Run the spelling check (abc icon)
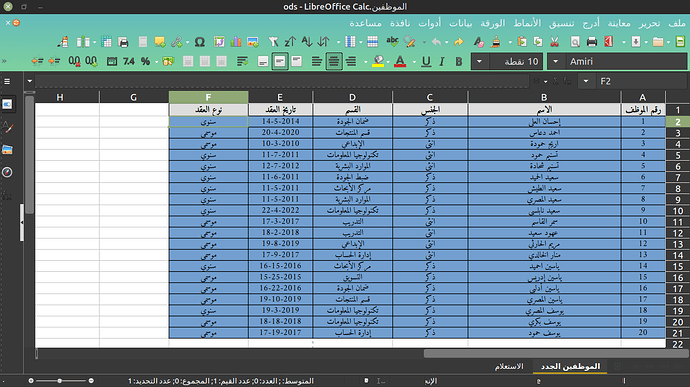Viewport: 690px width, 387px height. [392, 42]
